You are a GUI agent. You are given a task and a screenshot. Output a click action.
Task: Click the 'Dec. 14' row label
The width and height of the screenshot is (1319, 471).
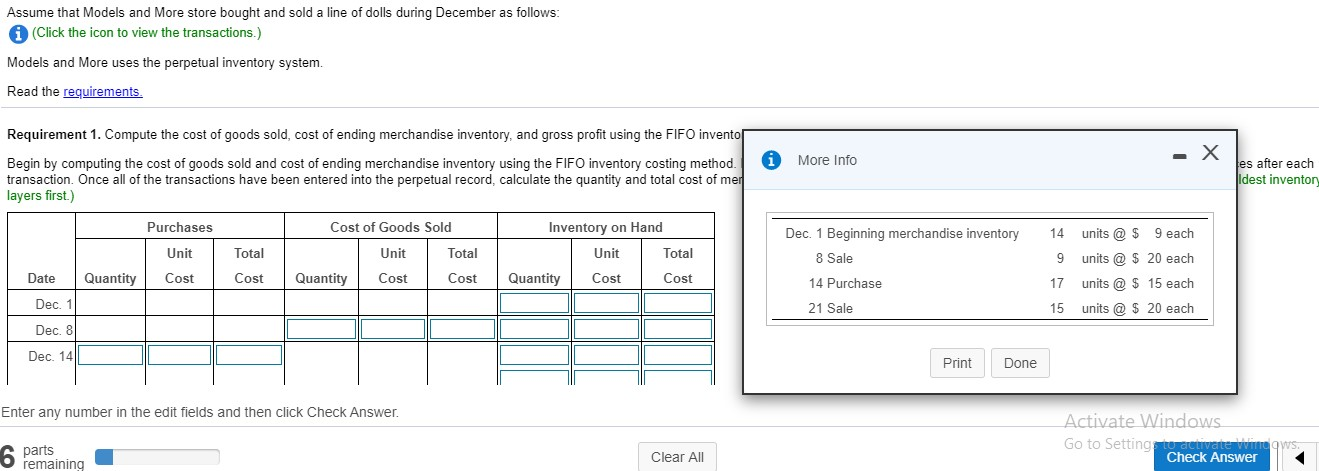tap(51, 356)
